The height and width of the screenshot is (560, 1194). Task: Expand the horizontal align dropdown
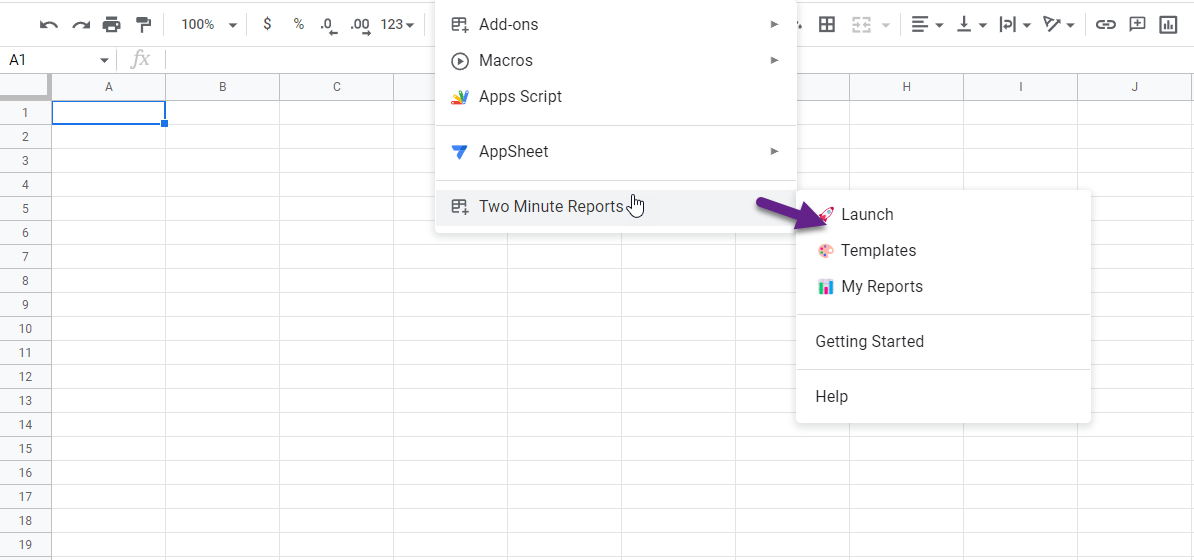pyautogui.click(x=927, y=24)
